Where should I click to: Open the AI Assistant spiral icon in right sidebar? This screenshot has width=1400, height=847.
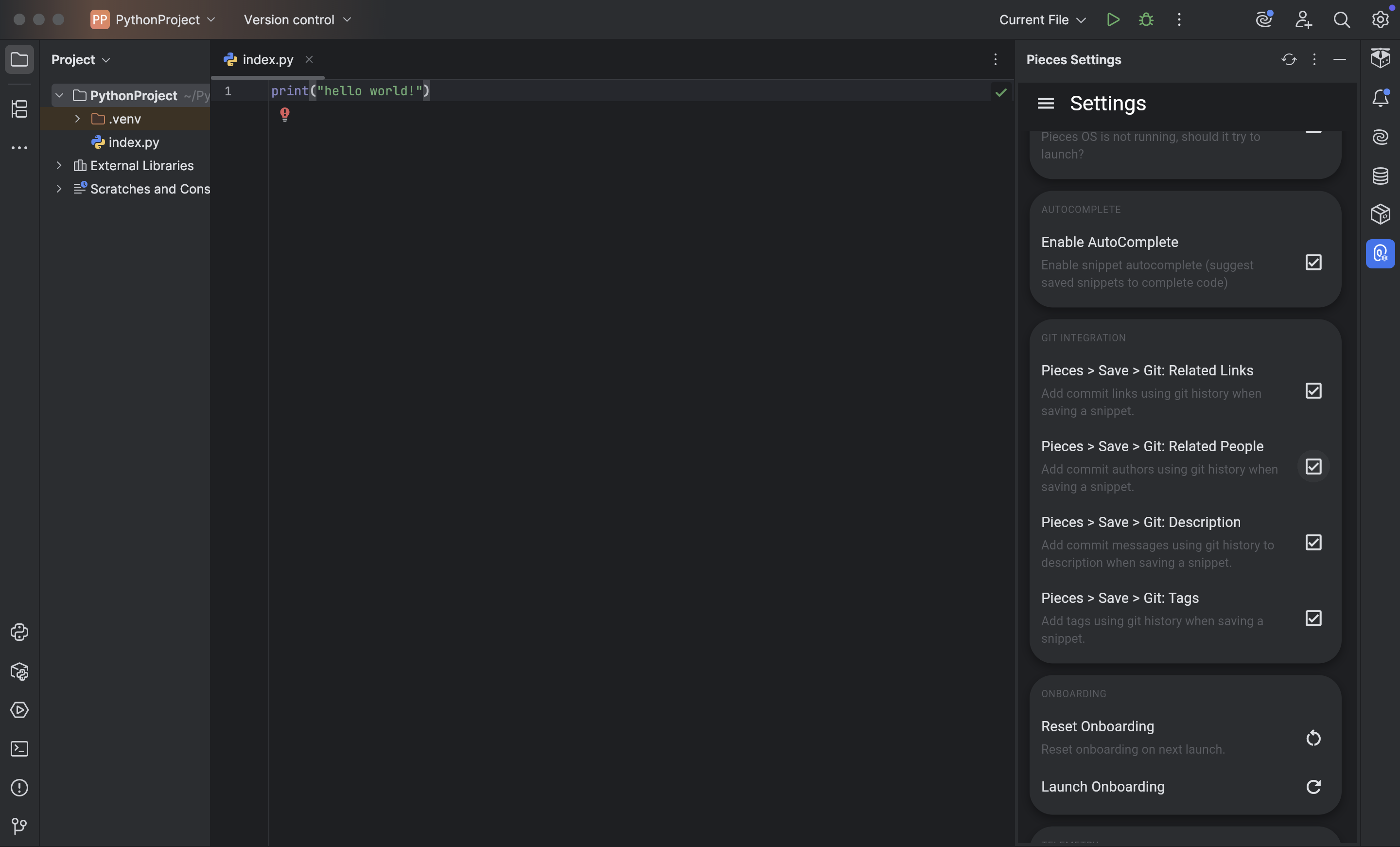click(x=1380, y=137)
